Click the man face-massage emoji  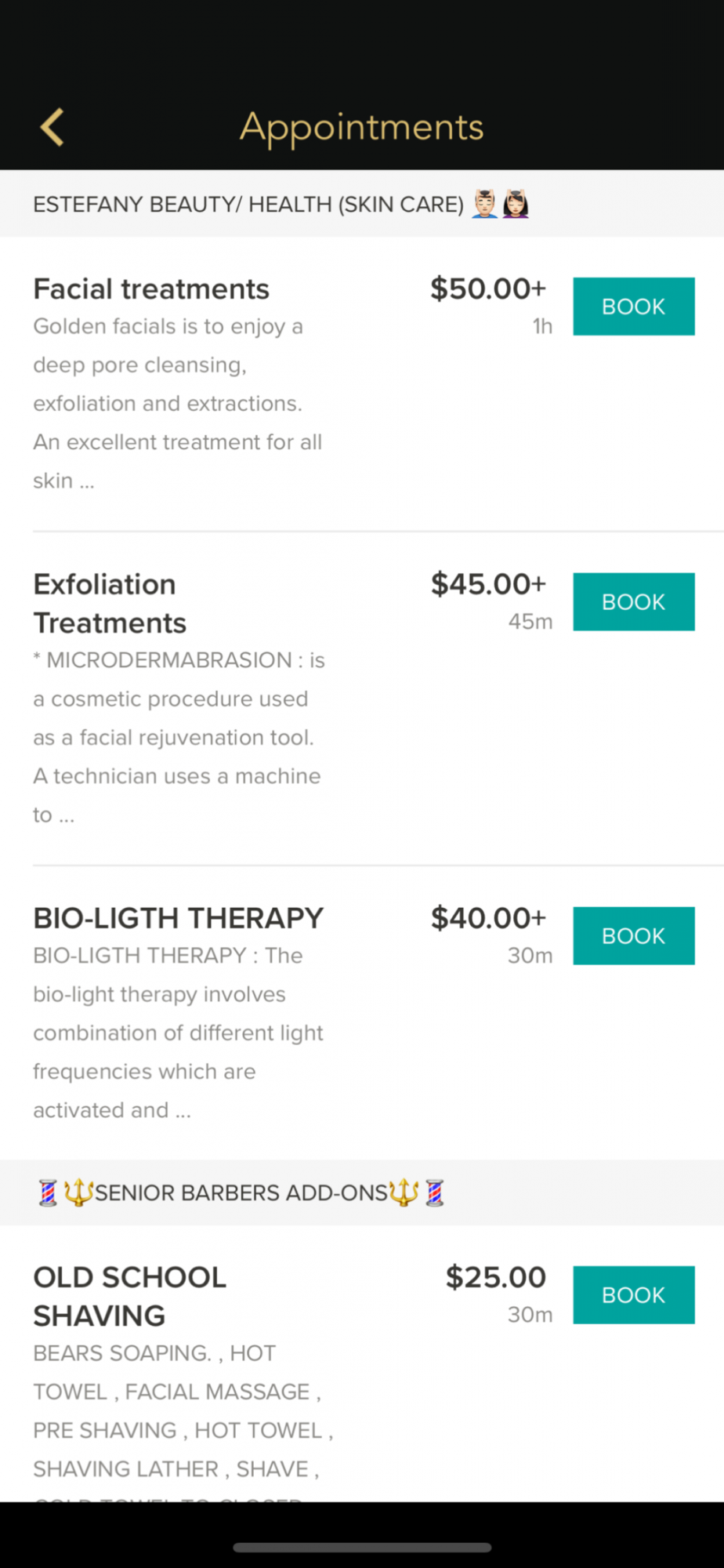(485, 204)
